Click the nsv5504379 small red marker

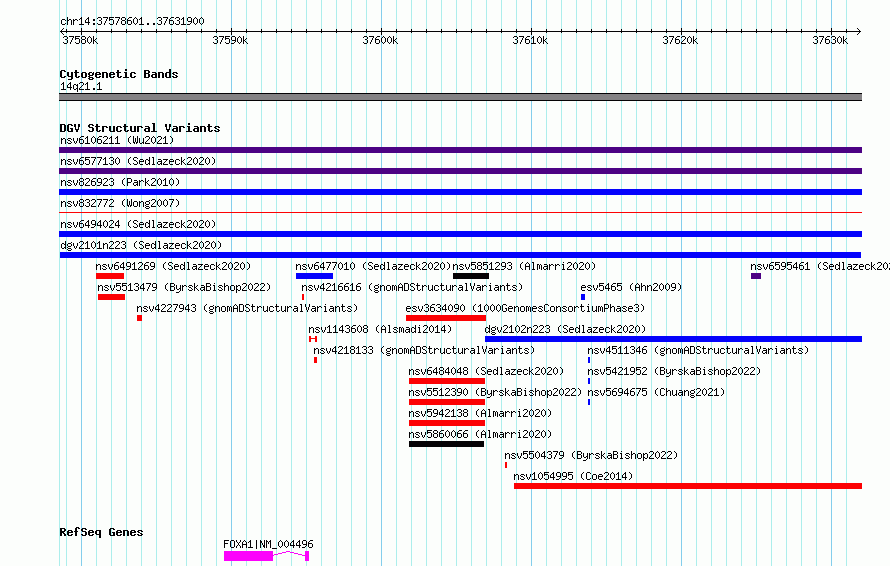point(506,465)
